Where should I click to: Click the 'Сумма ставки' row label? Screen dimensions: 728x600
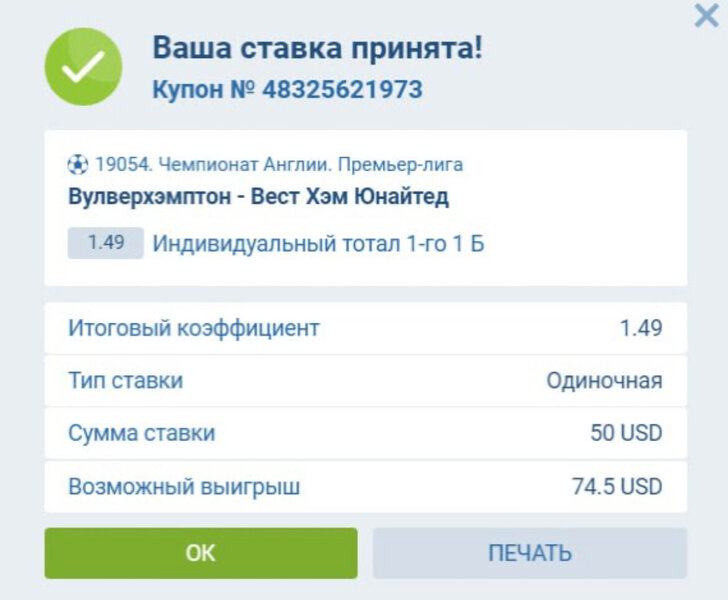(141, 434)
